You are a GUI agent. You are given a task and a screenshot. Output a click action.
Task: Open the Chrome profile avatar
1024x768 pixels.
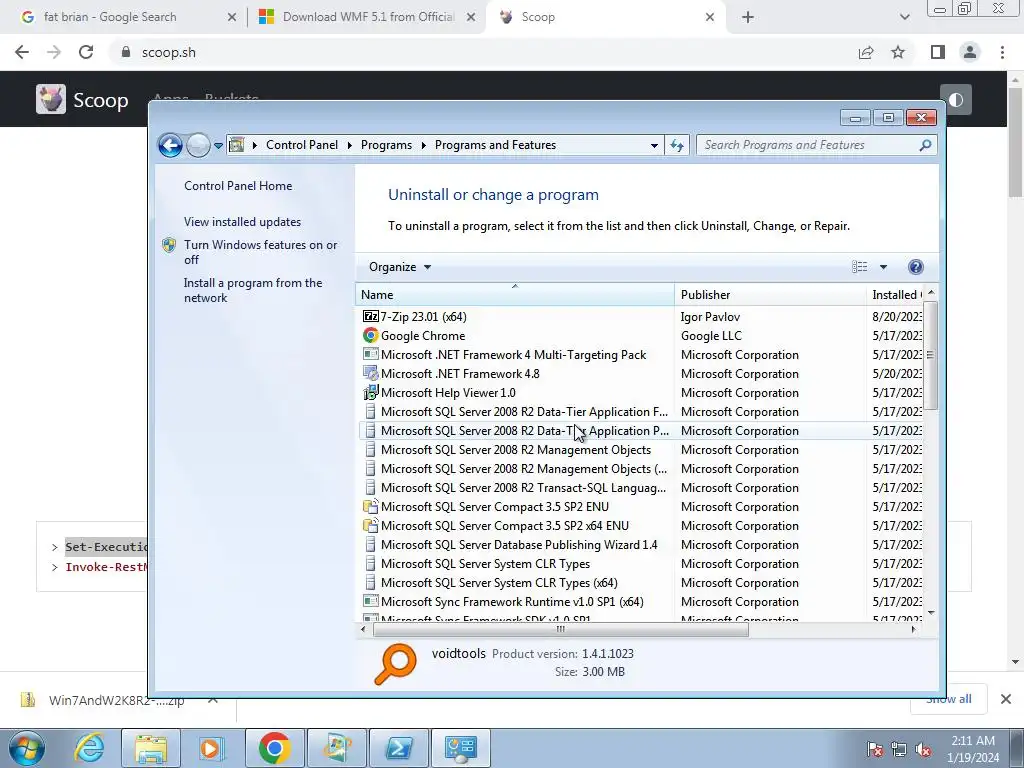[970, 52]
